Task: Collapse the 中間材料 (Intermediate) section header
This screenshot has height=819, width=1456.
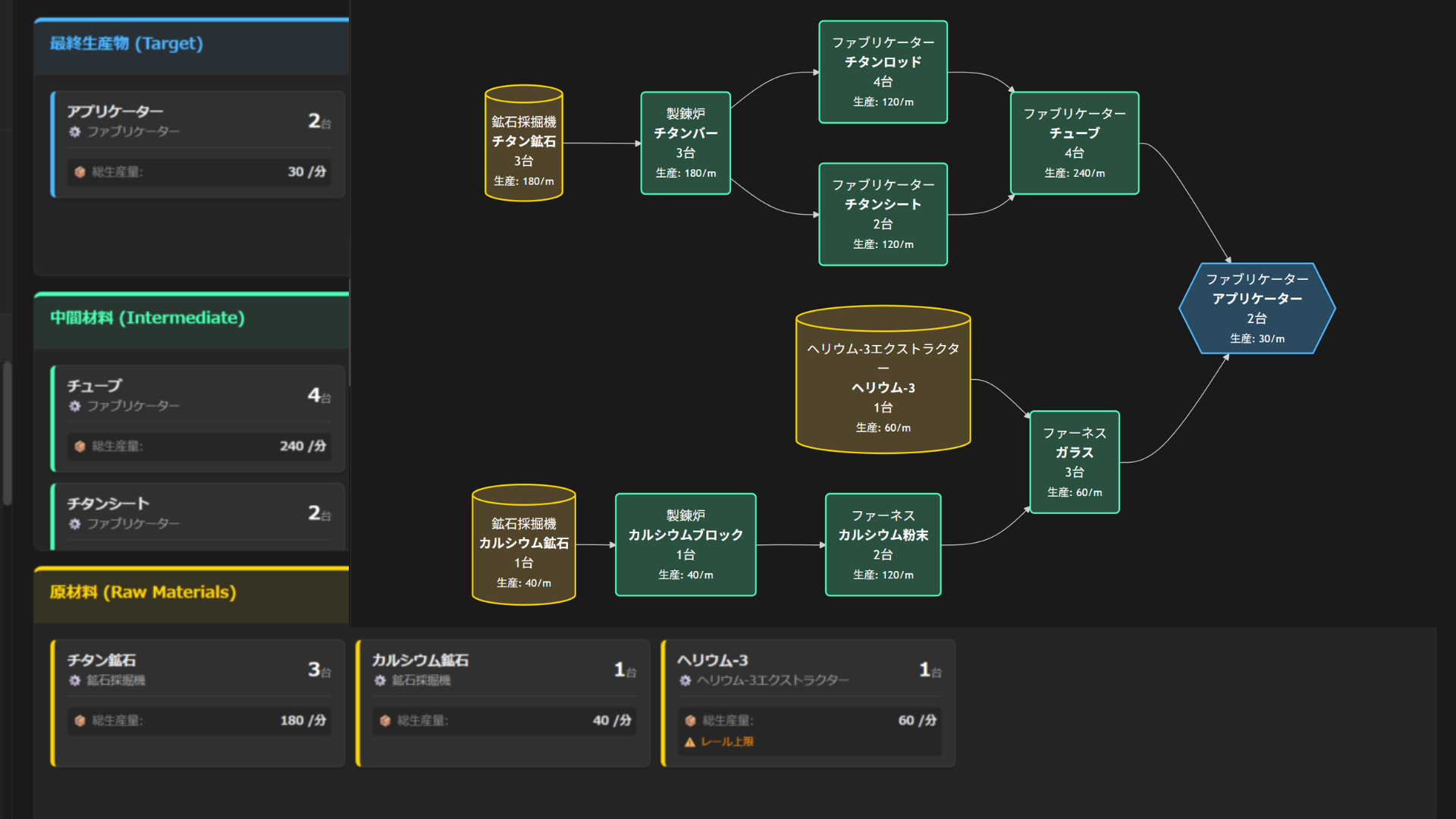Action: [x=147, y=318]
